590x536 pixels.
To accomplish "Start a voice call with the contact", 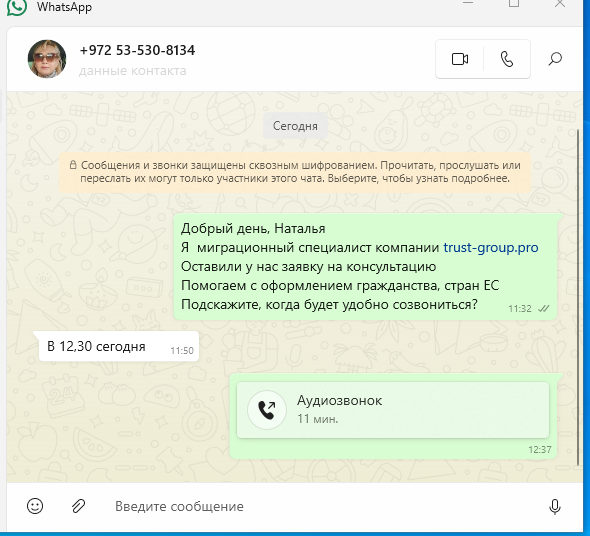I will coord(507,59).
